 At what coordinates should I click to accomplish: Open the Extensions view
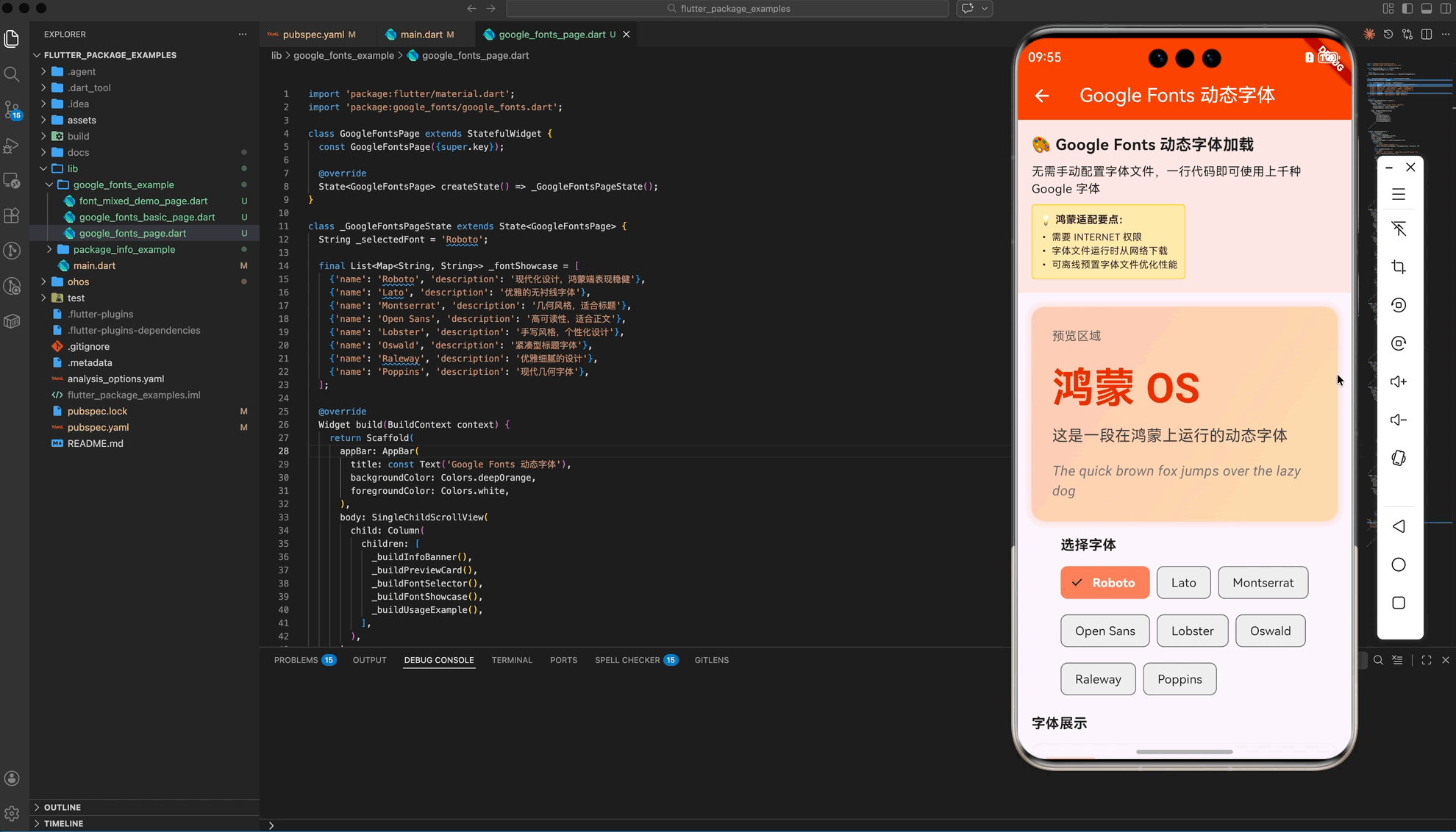click(12, 216)
